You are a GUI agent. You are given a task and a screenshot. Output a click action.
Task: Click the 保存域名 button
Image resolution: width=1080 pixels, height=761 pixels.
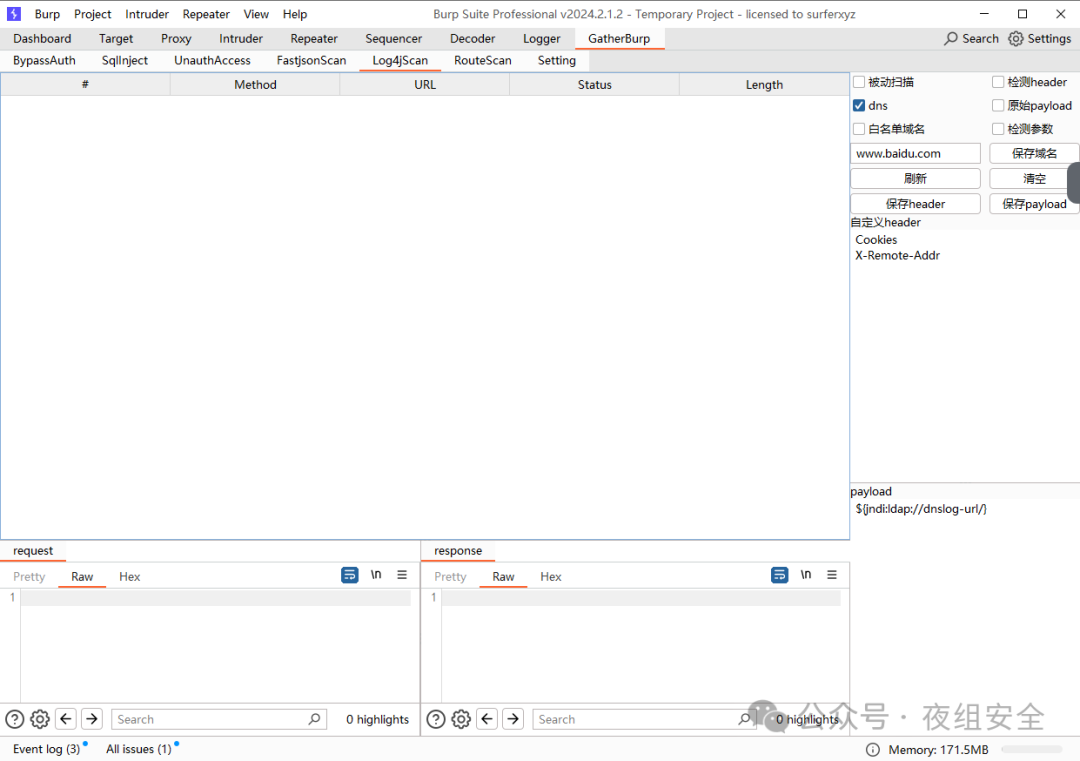pos(1034,153)
